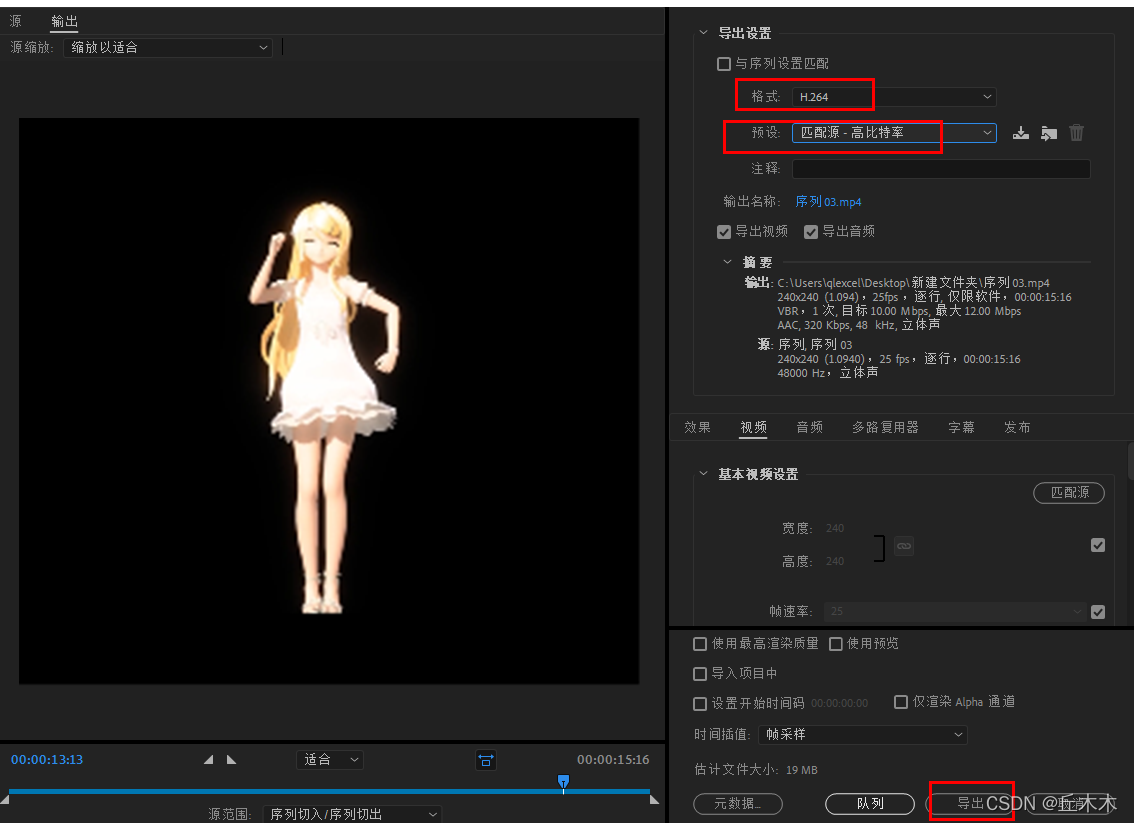The height and width of the screenshot is (823, 1134).
Task: Click the current timecode 00:00:13:13
Action: point(47,759)
